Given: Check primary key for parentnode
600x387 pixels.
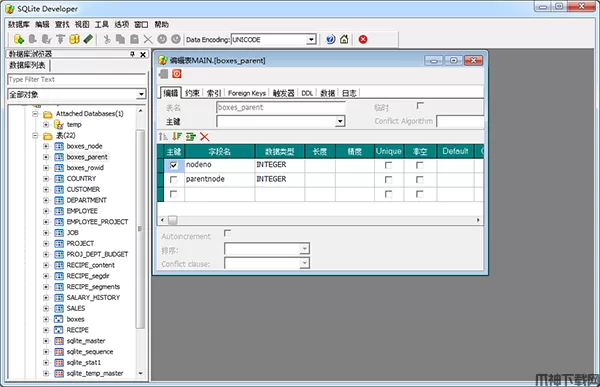Looking at the screenshot, I should click(173, 180).
